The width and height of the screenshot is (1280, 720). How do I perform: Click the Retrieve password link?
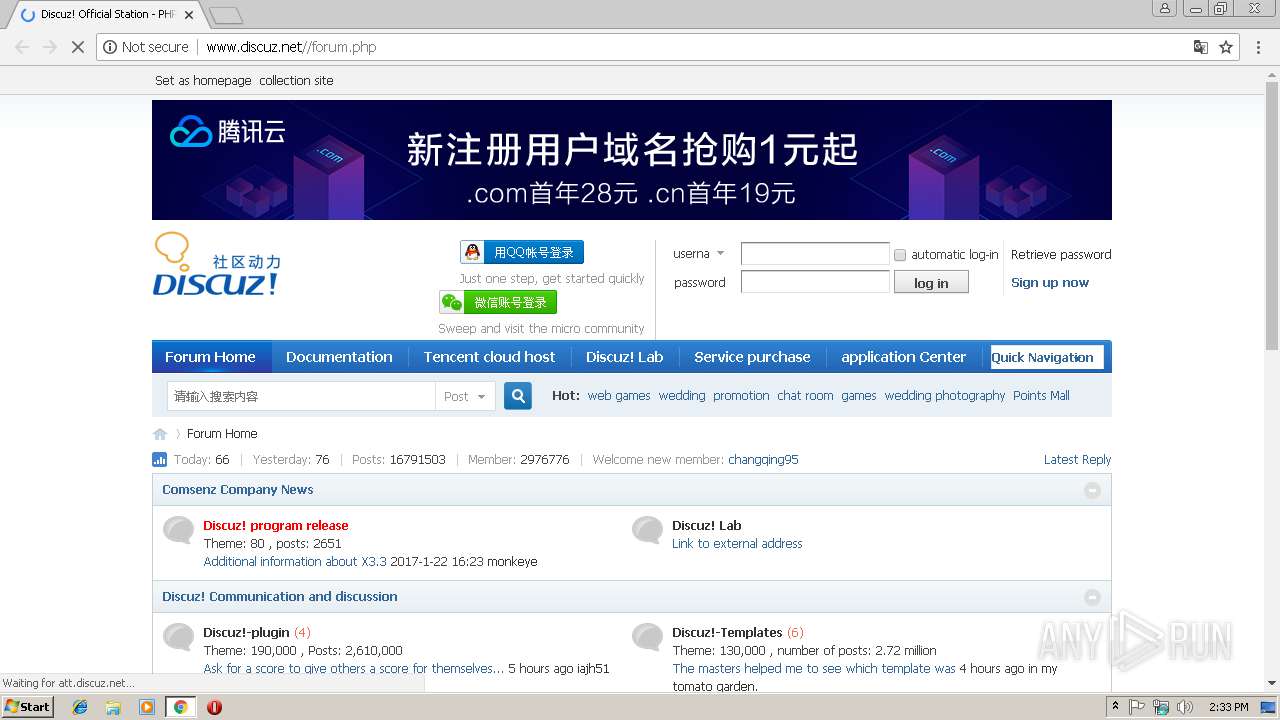click(x=1060, y=255)
